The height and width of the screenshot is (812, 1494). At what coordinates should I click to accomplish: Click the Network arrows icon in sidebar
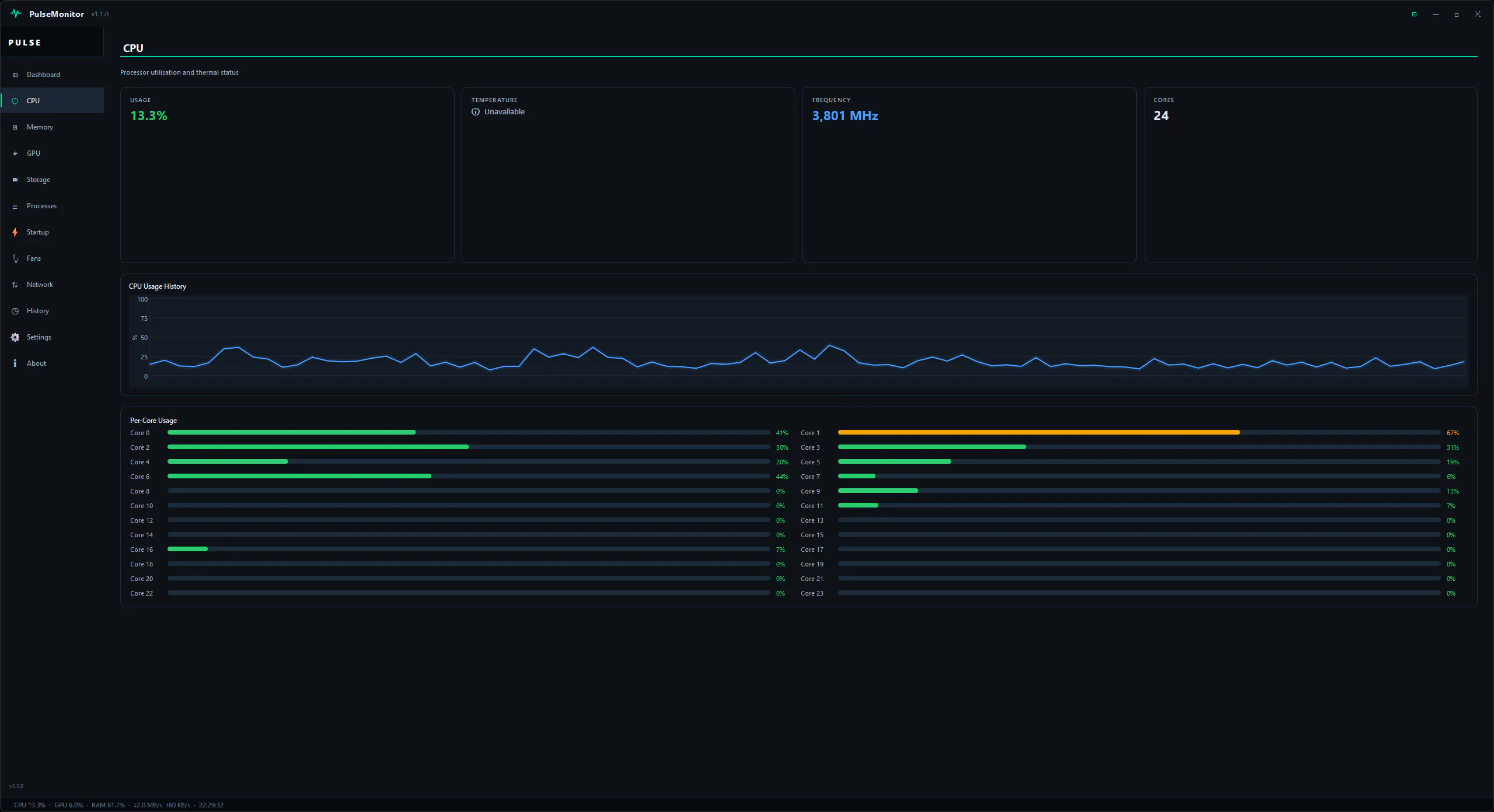pos(15,285)
